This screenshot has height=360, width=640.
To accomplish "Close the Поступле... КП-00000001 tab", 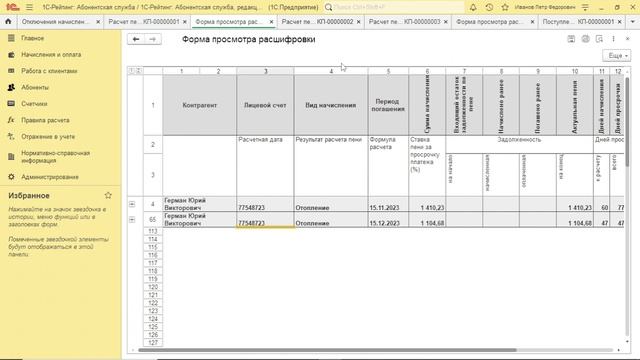I will [619, 22].
